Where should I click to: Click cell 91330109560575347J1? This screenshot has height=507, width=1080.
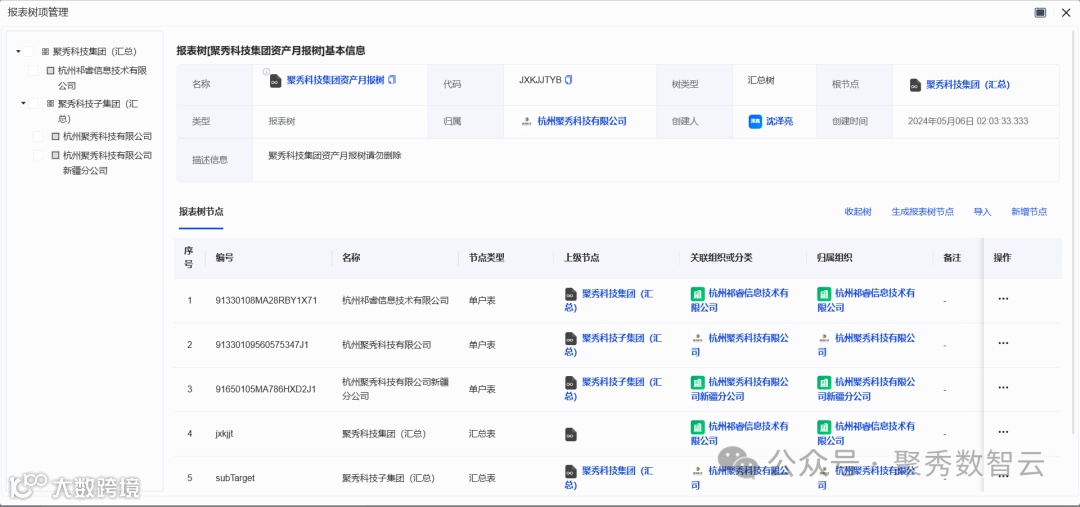click(x=262, y=344)
